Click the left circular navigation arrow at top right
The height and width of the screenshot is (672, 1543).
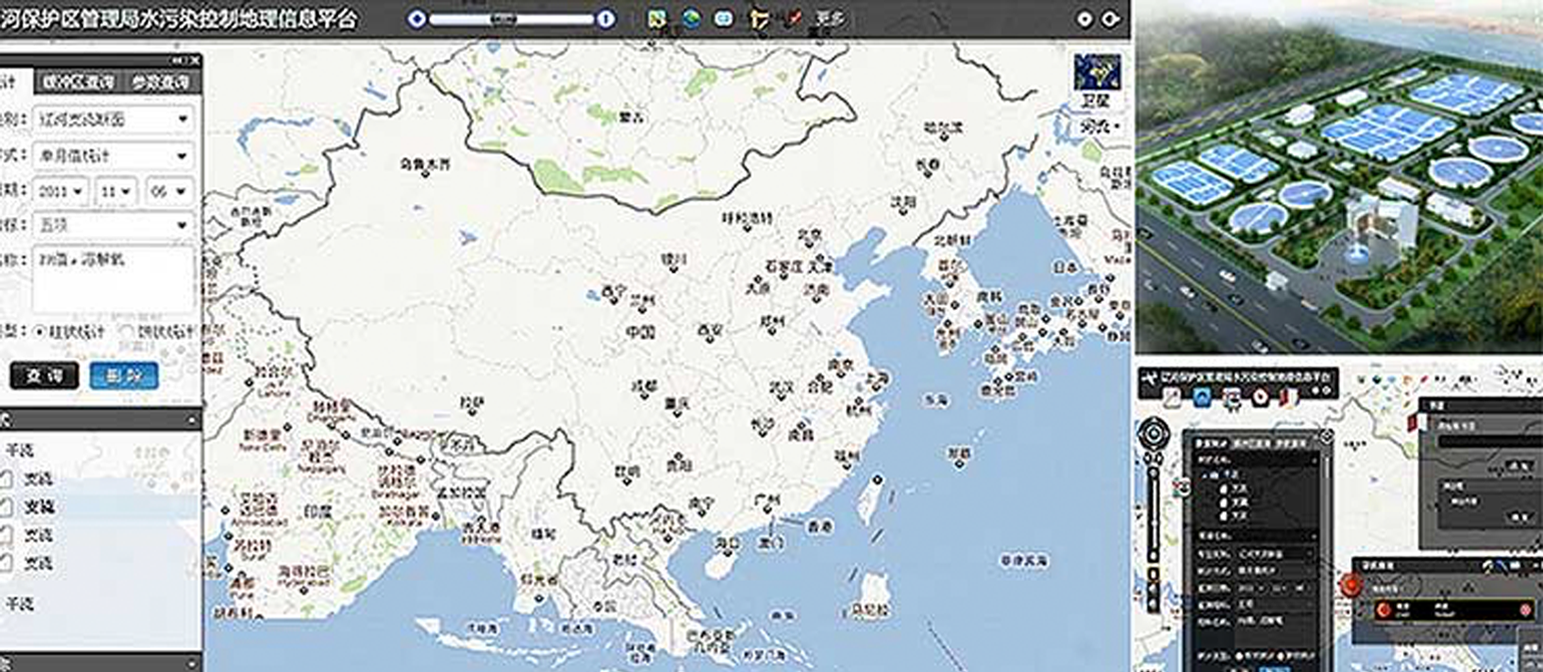(1085, 17)
